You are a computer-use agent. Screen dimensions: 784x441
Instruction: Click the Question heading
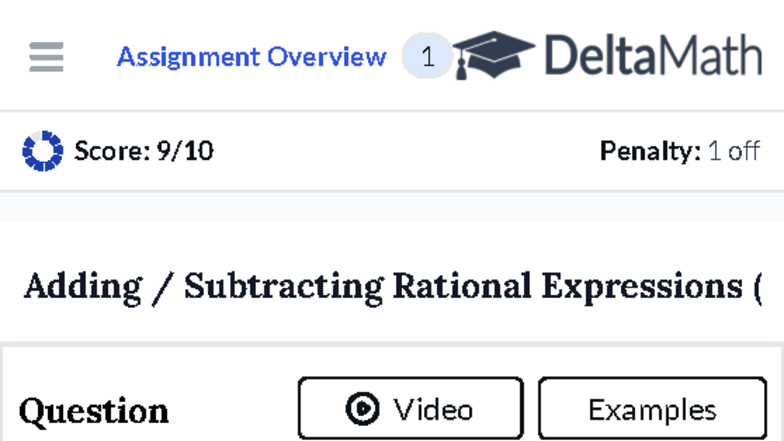tap(94, 411)
